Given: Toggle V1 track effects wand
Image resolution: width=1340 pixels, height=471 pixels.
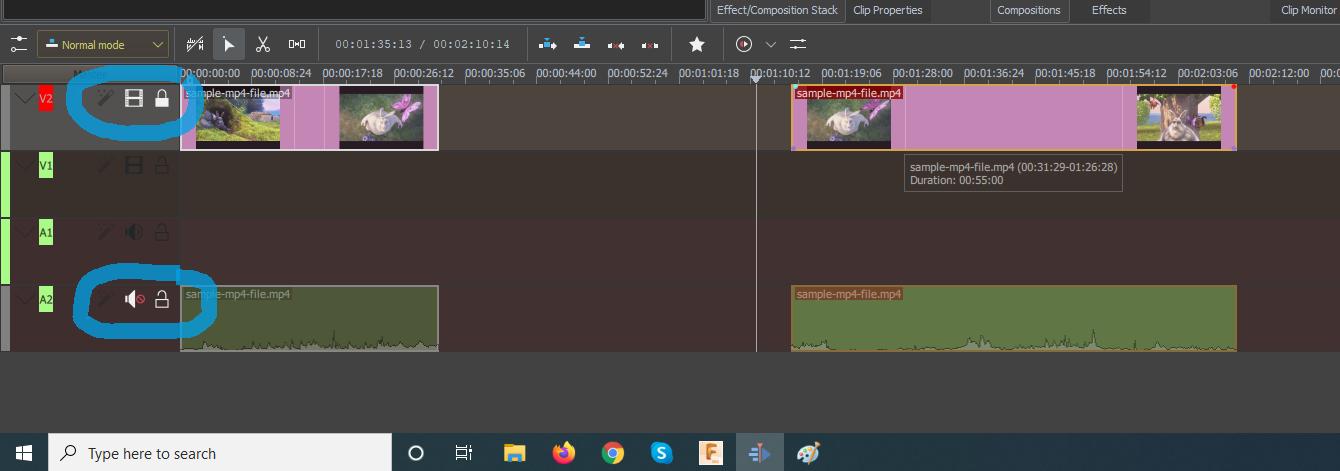Looking at the screenshot, I should click(x=104, y=165).
